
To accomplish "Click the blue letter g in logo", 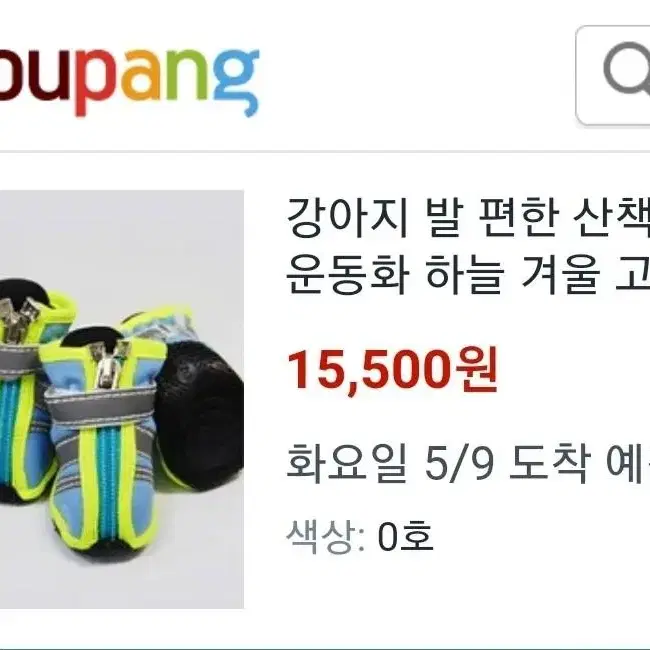I will [x=237, y=82].
